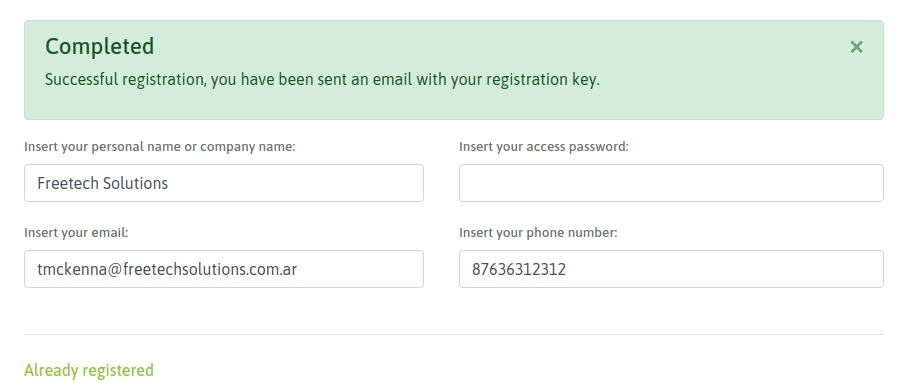Image resolution: width=902 pixels, height=391 pixels.
Task: Click the 'Insert your personal name or company name' label
Action: 159,147
